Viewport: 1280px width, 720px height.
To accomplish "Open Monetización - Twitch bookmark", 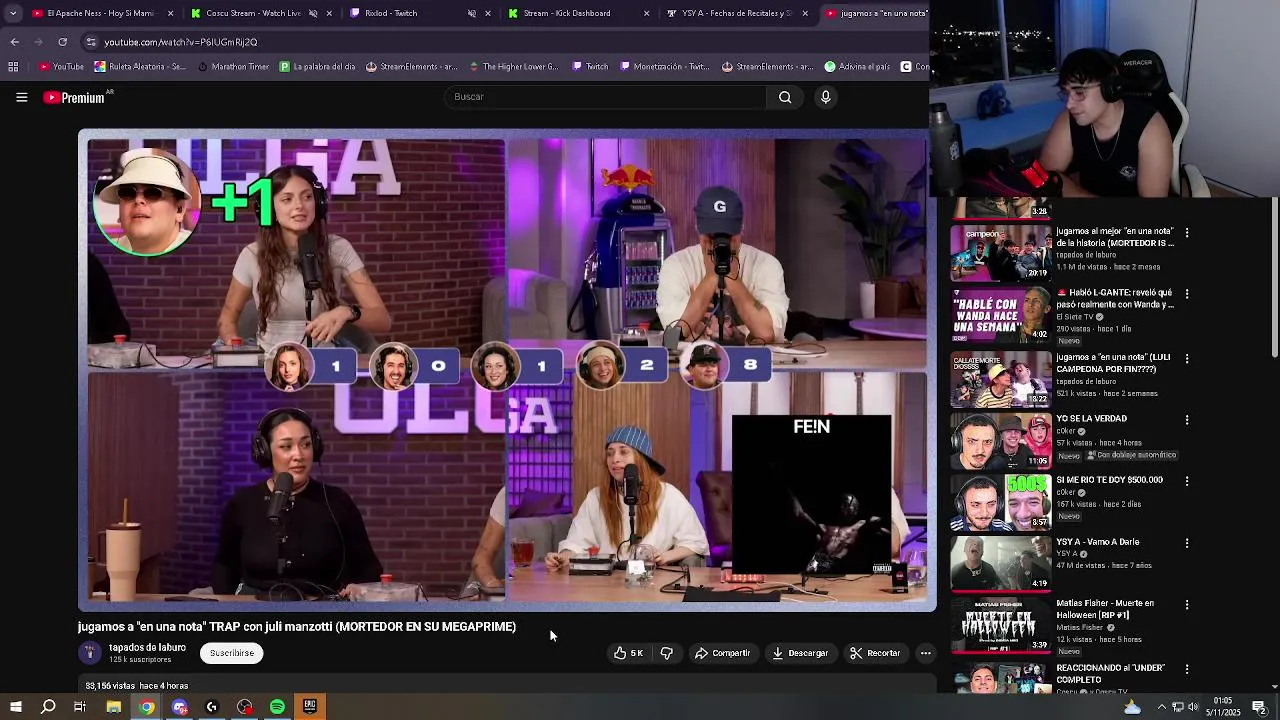I will click(x=665, y=67).
